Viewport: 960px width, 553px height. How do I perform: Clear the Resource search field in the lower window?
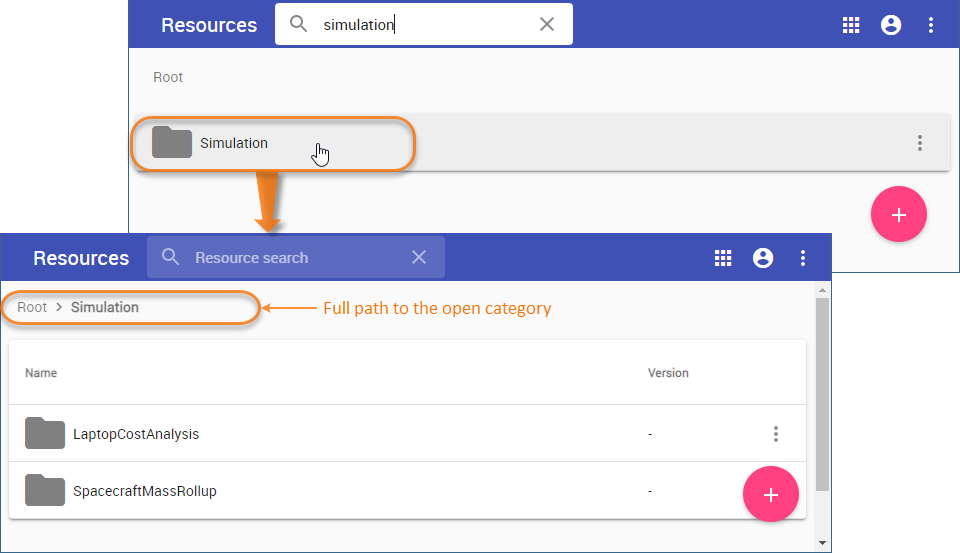(419, 258)
